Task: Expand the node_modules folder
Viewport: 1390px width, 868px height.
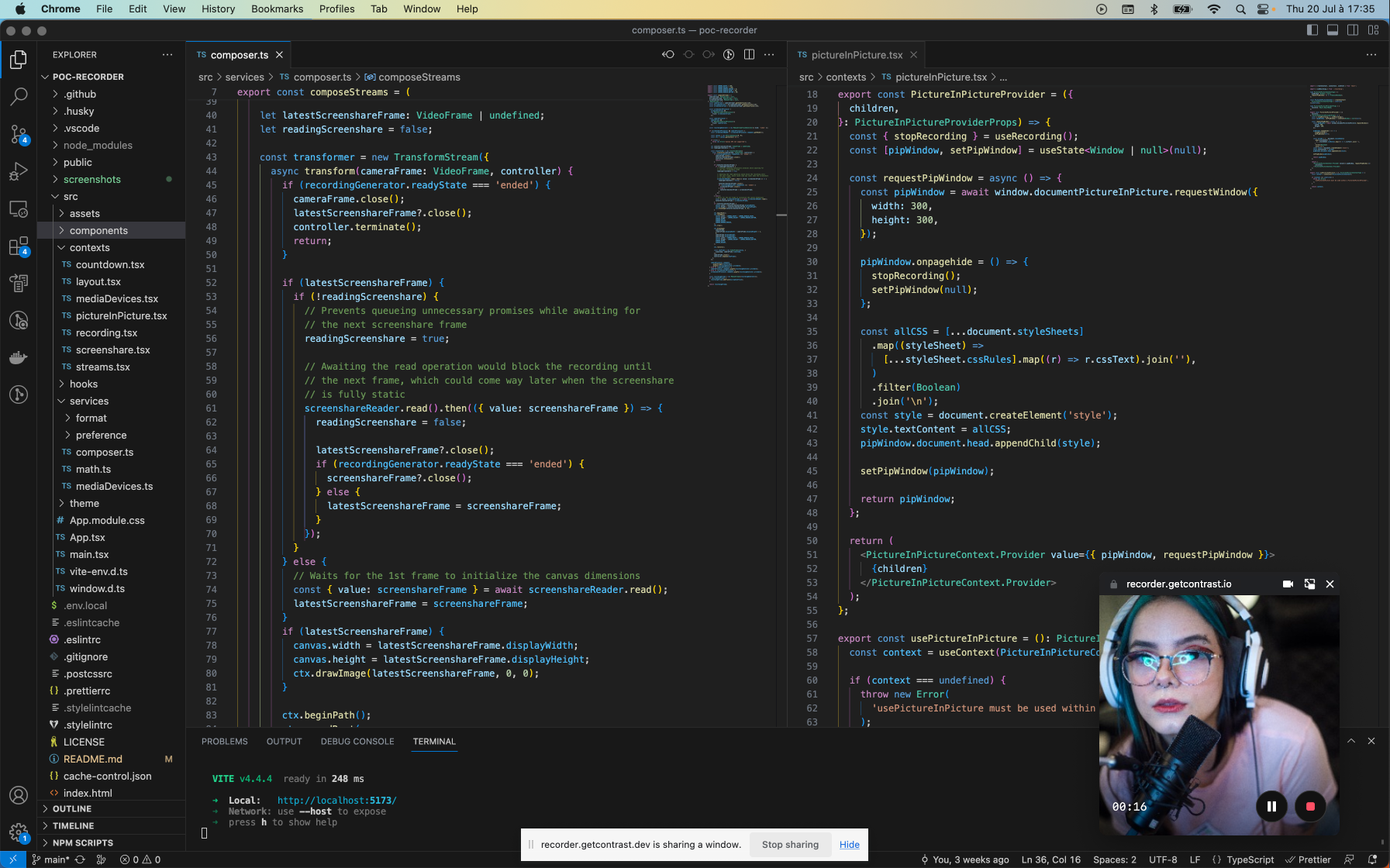Action: 112,145
